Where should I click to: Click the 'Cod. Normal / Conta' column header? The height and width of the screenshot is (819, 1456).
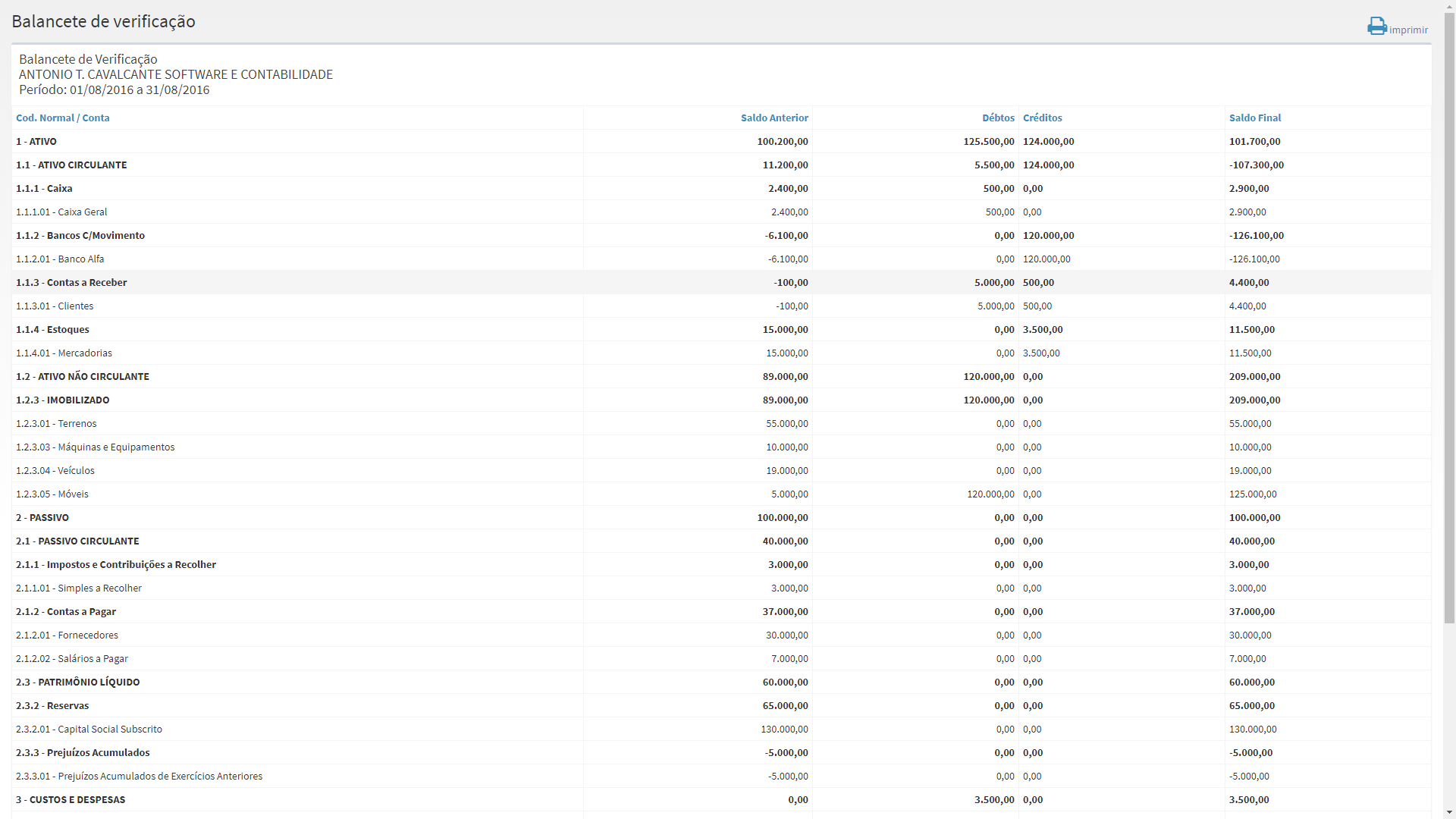[x=63, y=118]
